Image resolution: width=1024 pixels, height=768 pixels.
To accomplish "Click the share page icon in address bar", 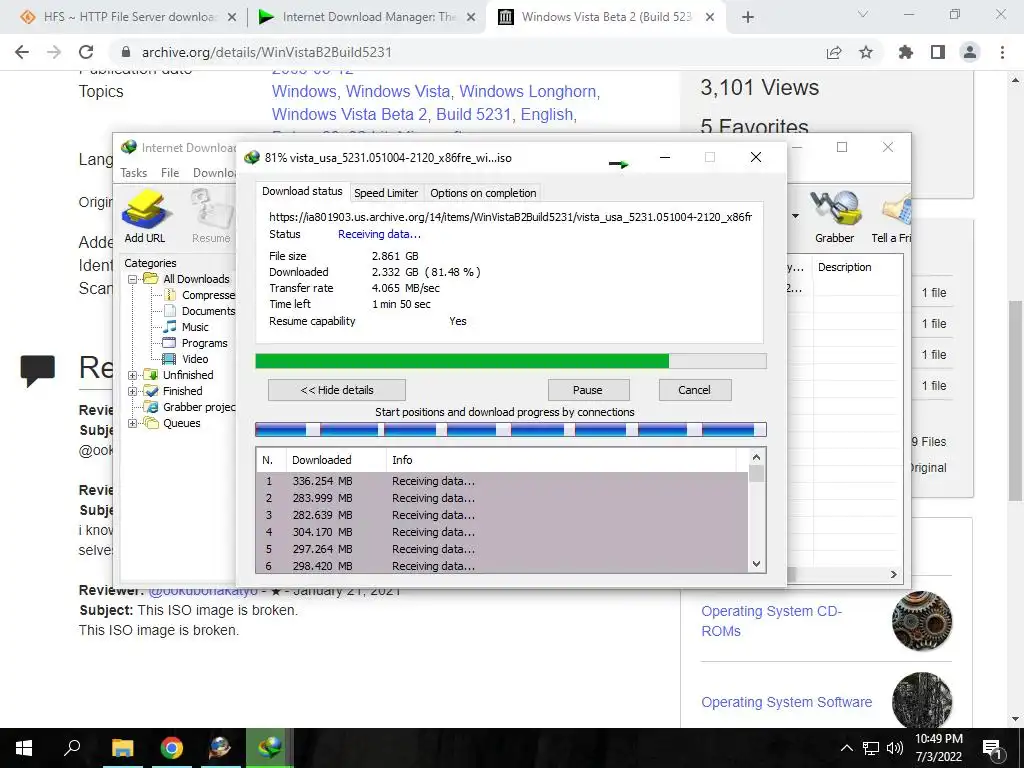I will [x=834, y=52].
